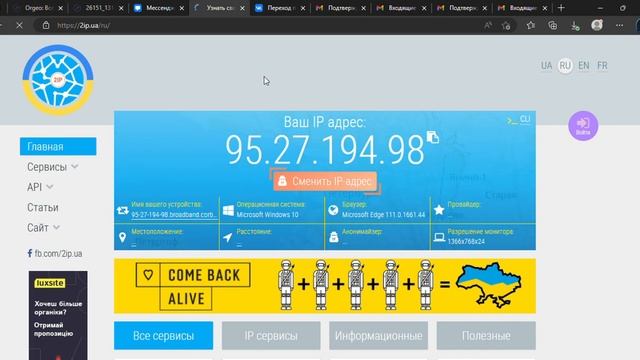Click the address bar URL field
The image size is (640, 360).
pos(261,25)
